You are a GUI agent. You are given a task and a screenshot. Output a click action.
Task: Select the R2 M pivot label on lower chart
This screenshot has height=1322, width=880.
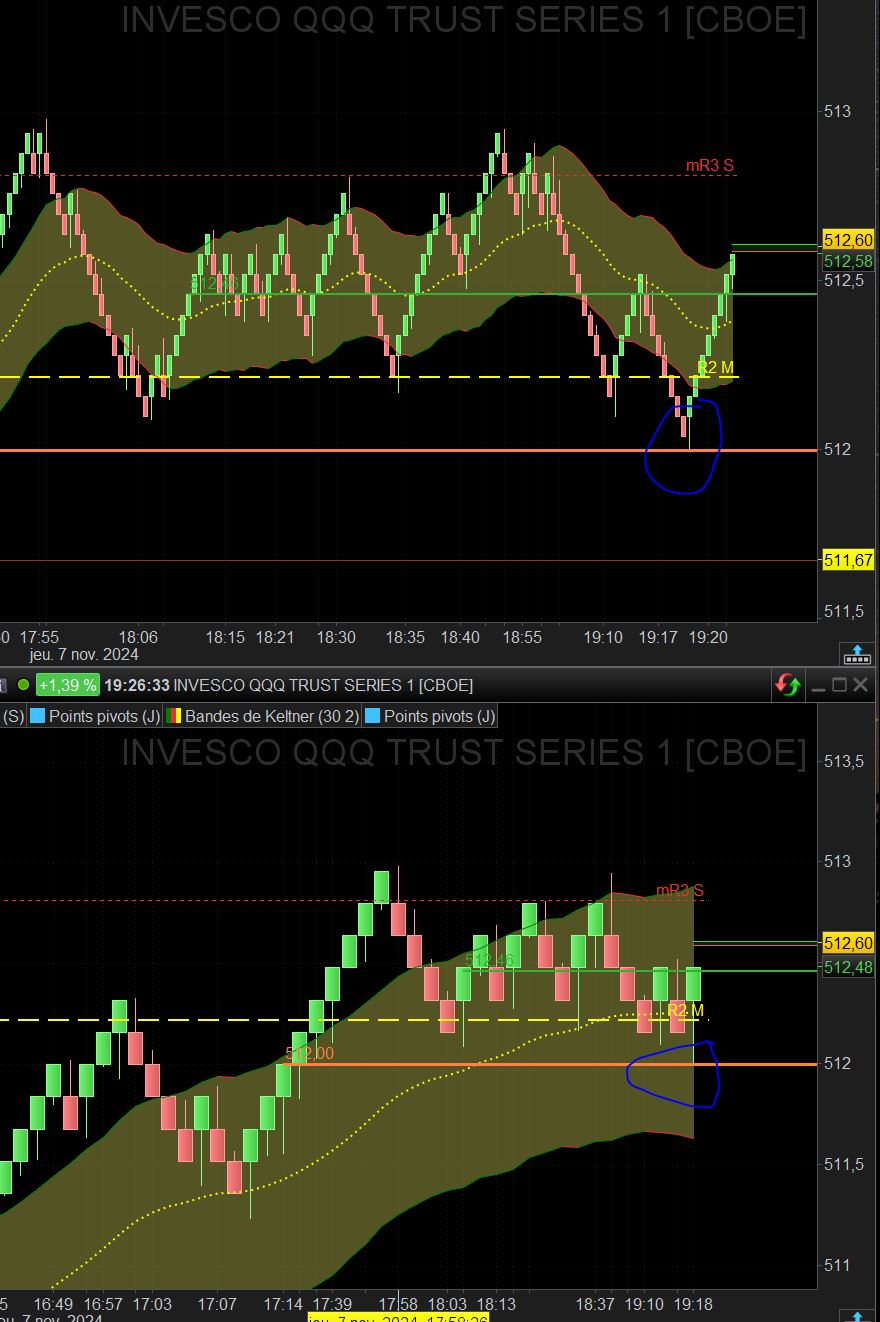686,1010
